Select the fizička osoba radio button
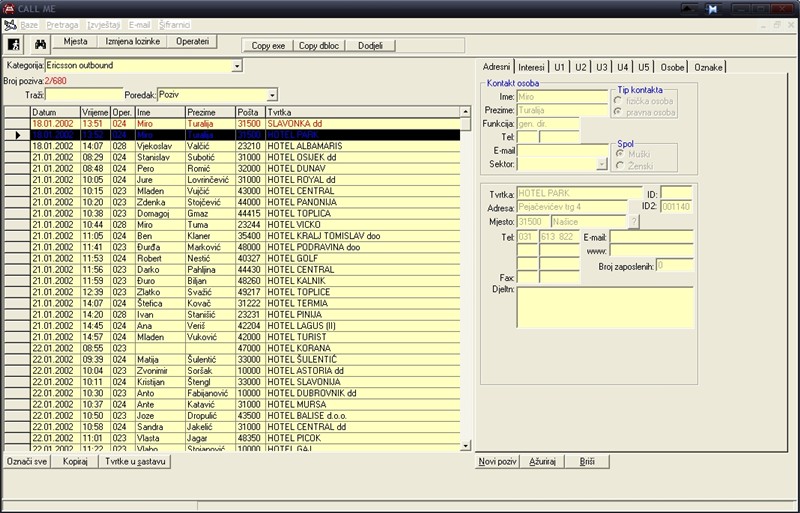Image resolution: width=800 pixels, height=513 pixels. [618, 101]
